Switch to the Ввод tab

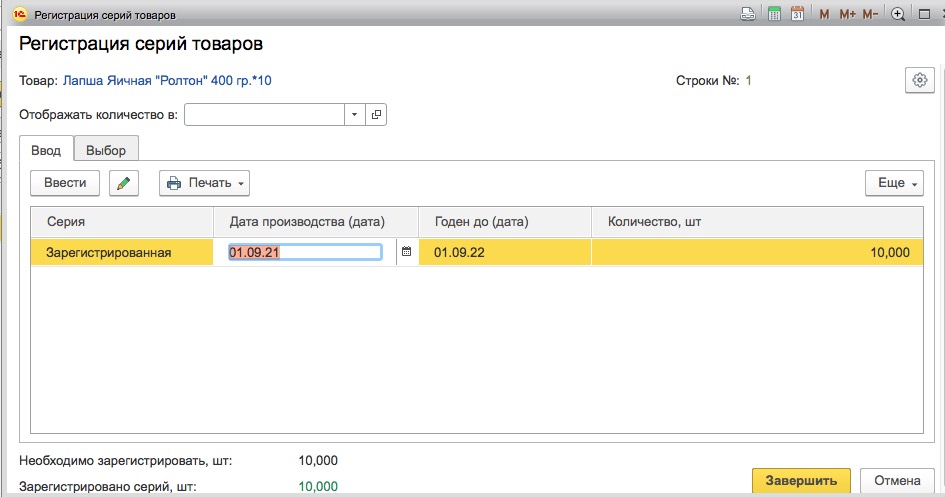coord(46,150)
